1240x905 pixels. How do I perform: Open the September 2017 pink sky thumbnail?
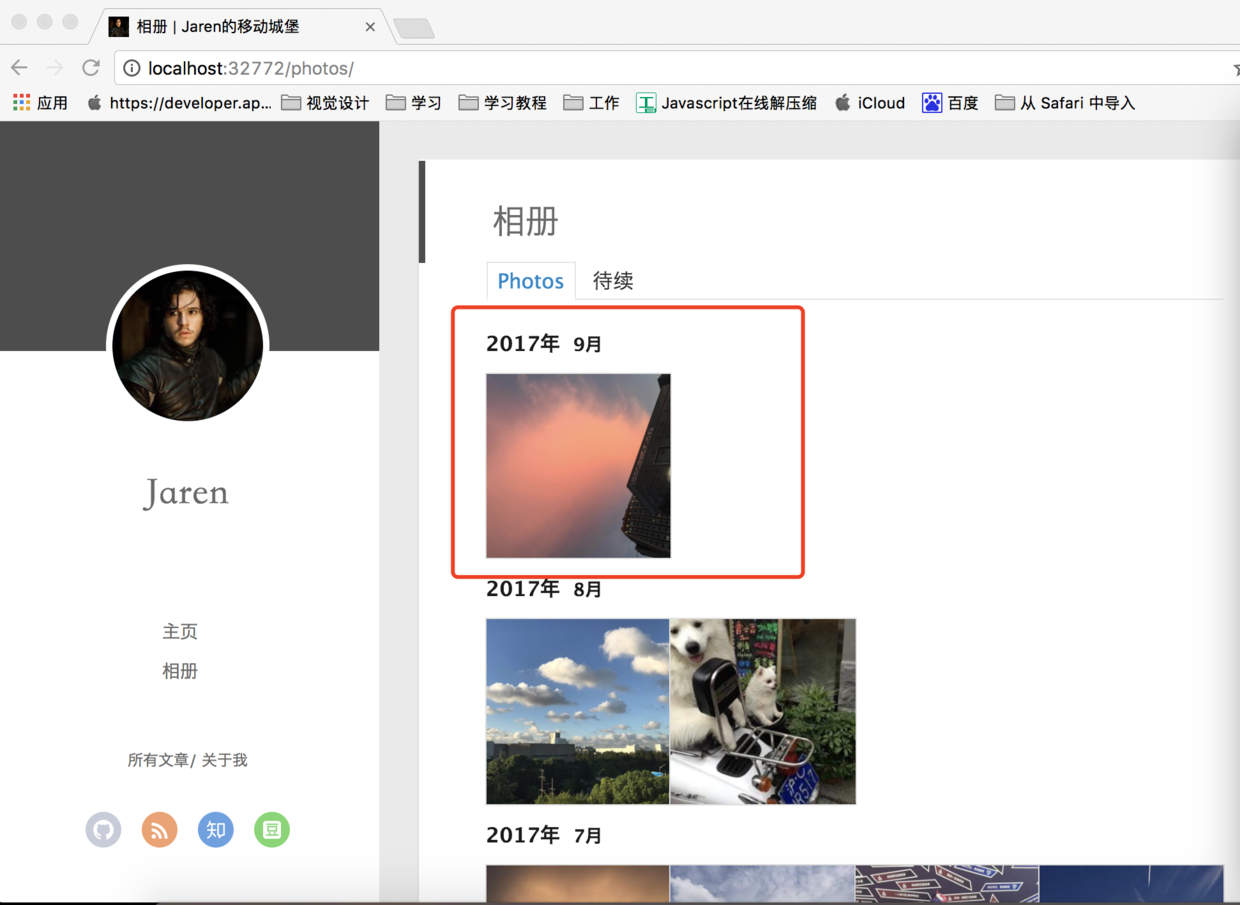[x=578, y=466]
